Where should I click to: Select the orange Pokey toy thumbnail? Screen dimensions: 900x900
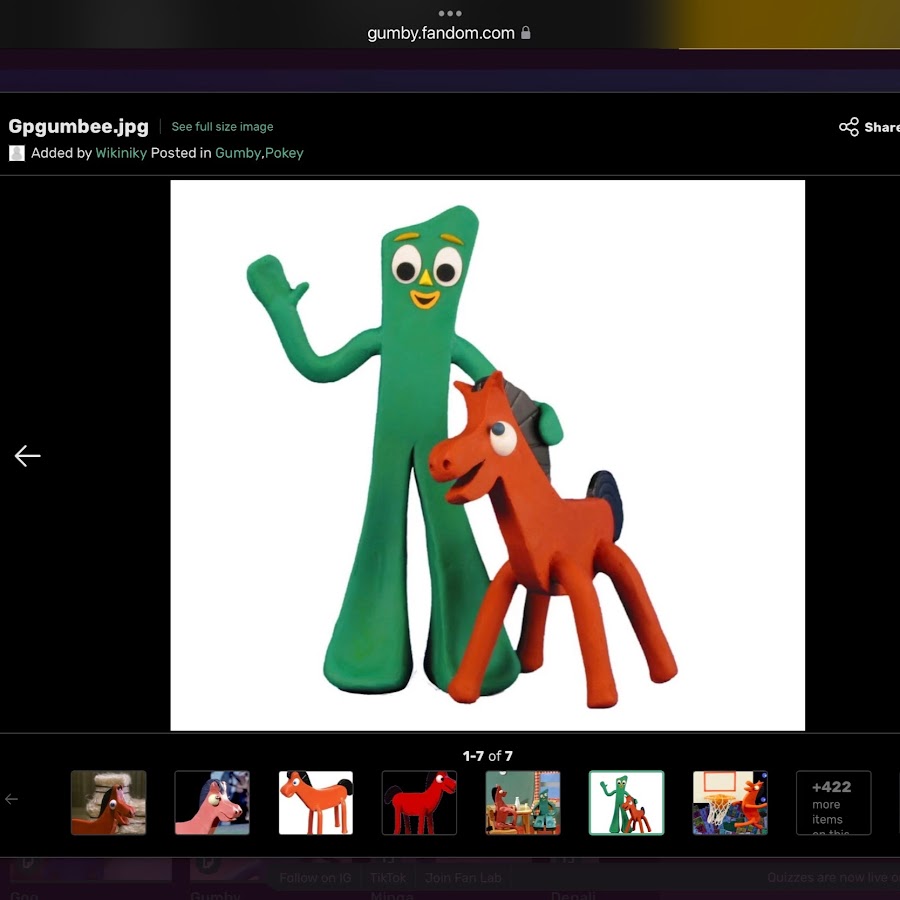tap(316, 802)
